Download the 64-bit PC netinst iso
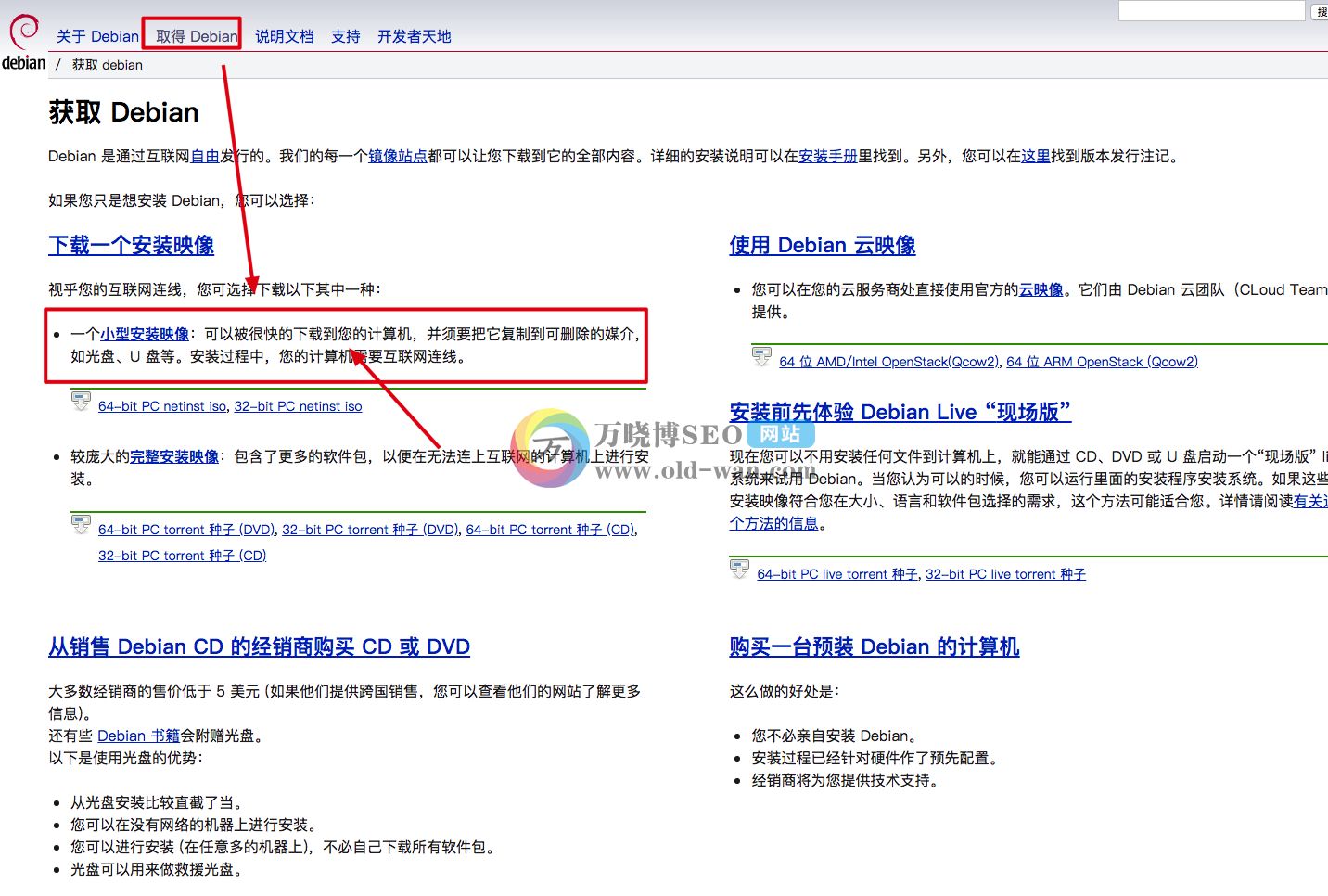The width and height of the screenshot is (1328, 896). coord(162,406)
